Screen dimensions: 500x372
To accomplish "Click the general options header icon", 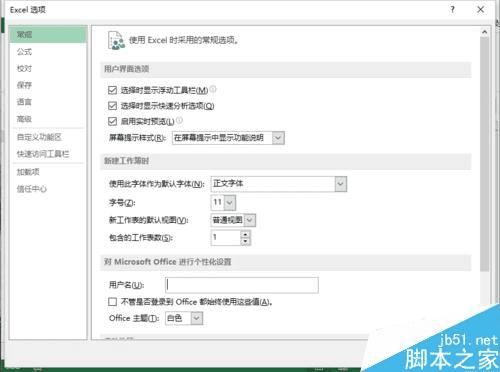I will pos(116,40).
